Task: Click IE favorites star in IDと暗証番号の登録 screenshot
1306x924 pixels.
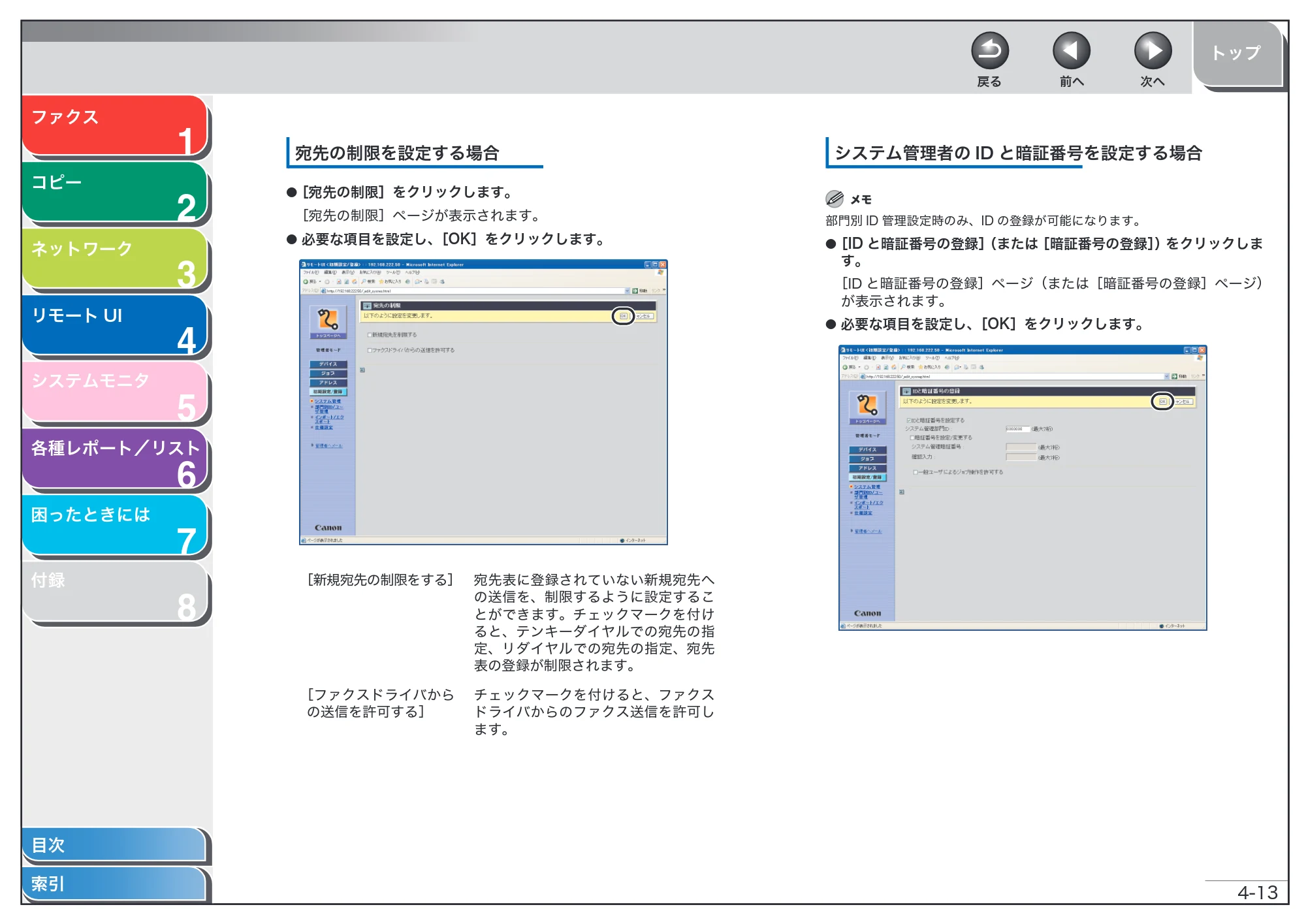Action: coord(921,367)
